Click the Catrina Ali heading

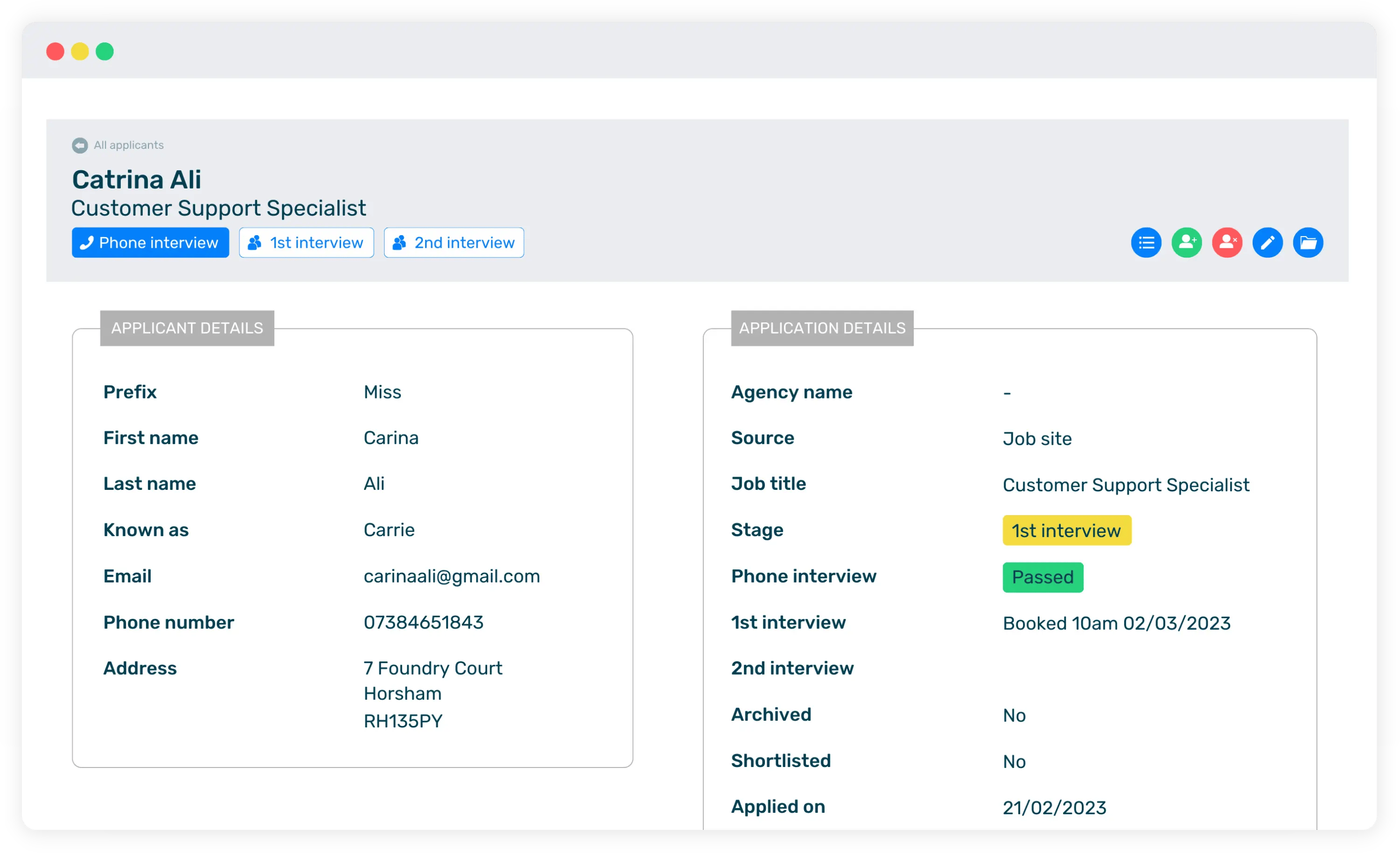[x=136, y=180]
